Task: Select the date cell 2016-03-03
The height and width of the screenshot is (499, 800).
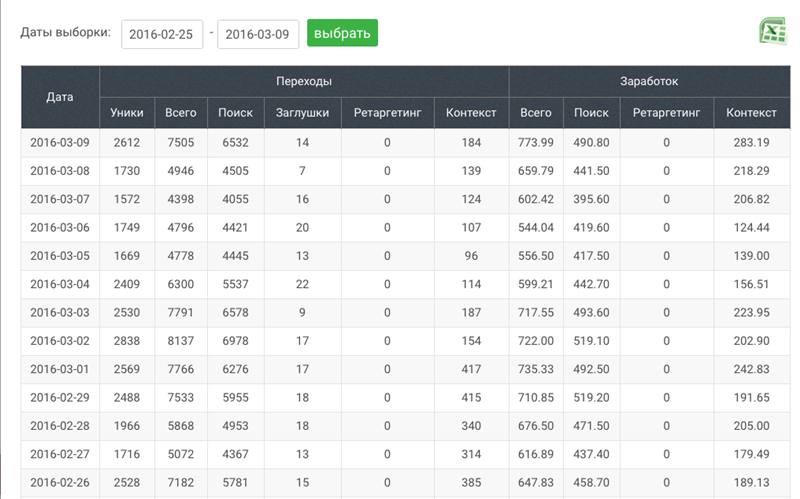Action: pos(60,312)
